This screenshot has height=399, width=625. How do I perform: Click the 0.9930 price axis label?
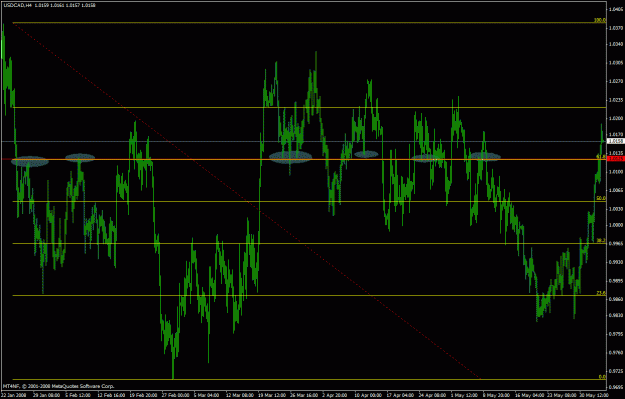(616, 262)
